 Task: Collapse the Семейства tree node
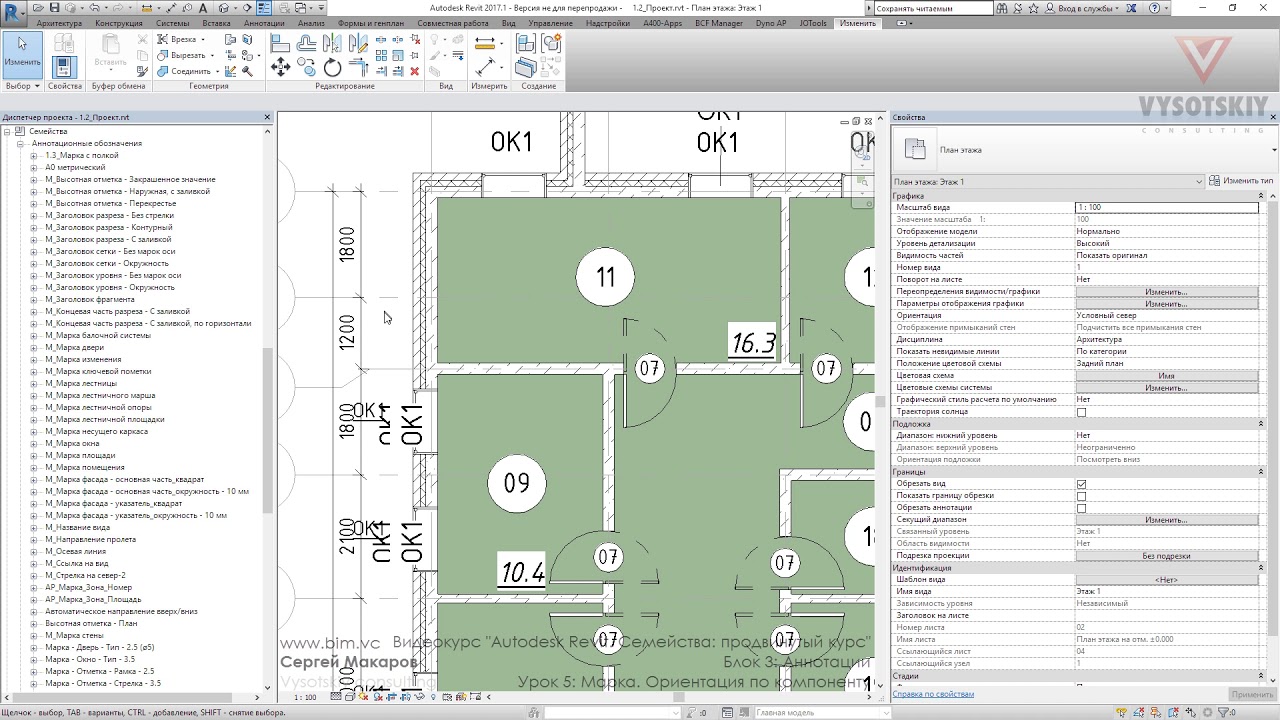tap(7, 131)
